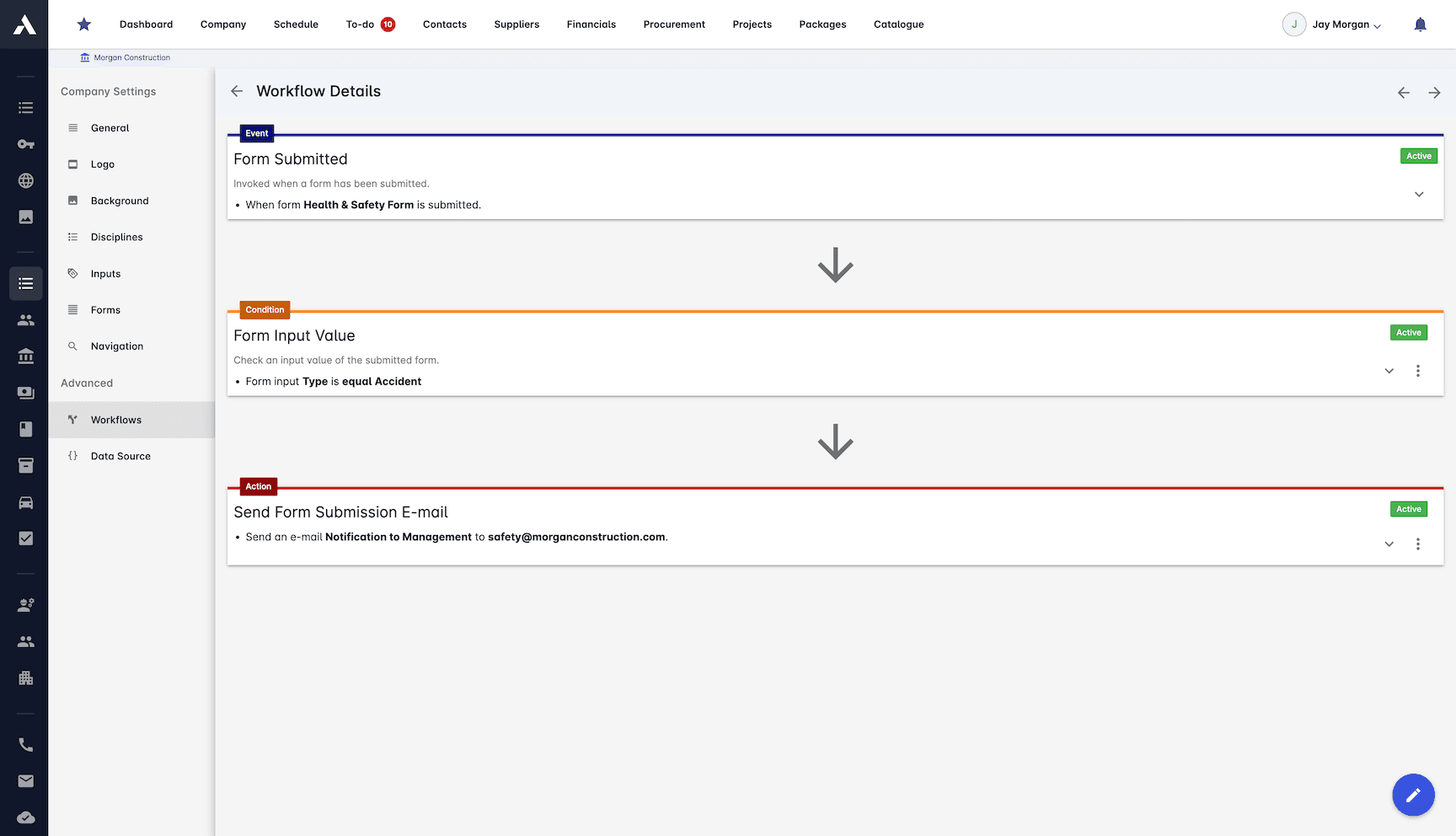Select the globe icon in the left rail
The image size is (1456, 836).
click(24, 180)
